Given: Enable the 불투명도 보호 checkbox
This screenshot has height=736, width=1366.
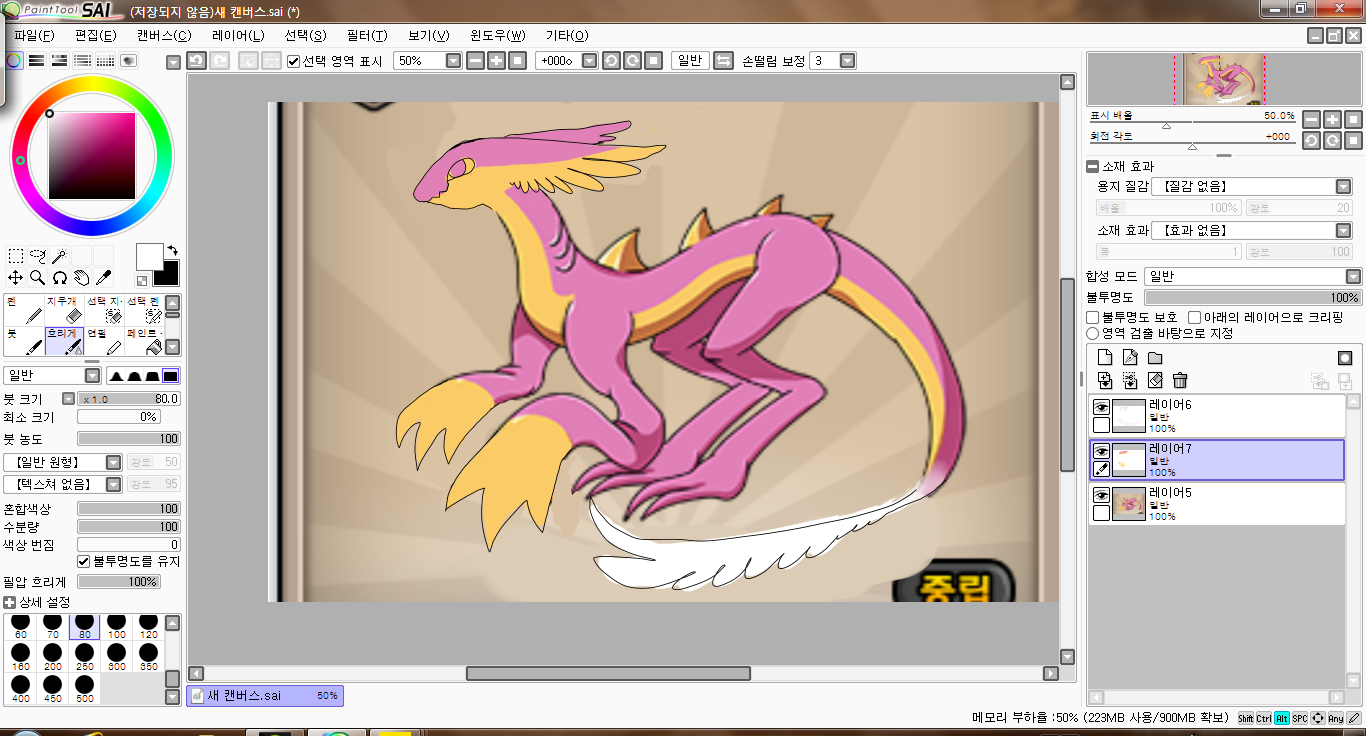Looking at the screenshot, I should pyautogui.click(x=1093, y=317).
